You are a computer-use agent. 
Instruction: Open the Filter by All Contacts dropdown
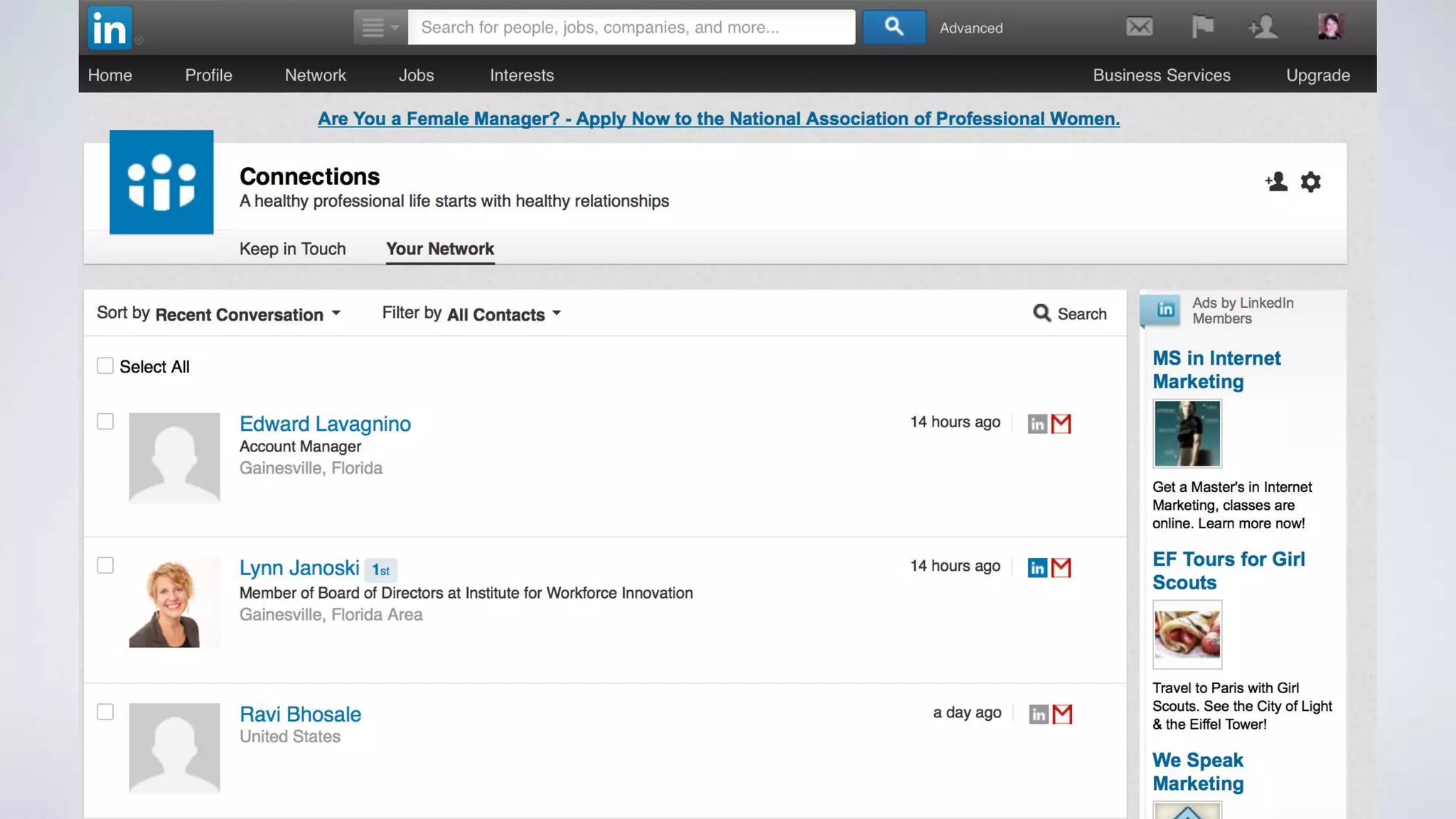pyautogui.click(x=503, y=314)
